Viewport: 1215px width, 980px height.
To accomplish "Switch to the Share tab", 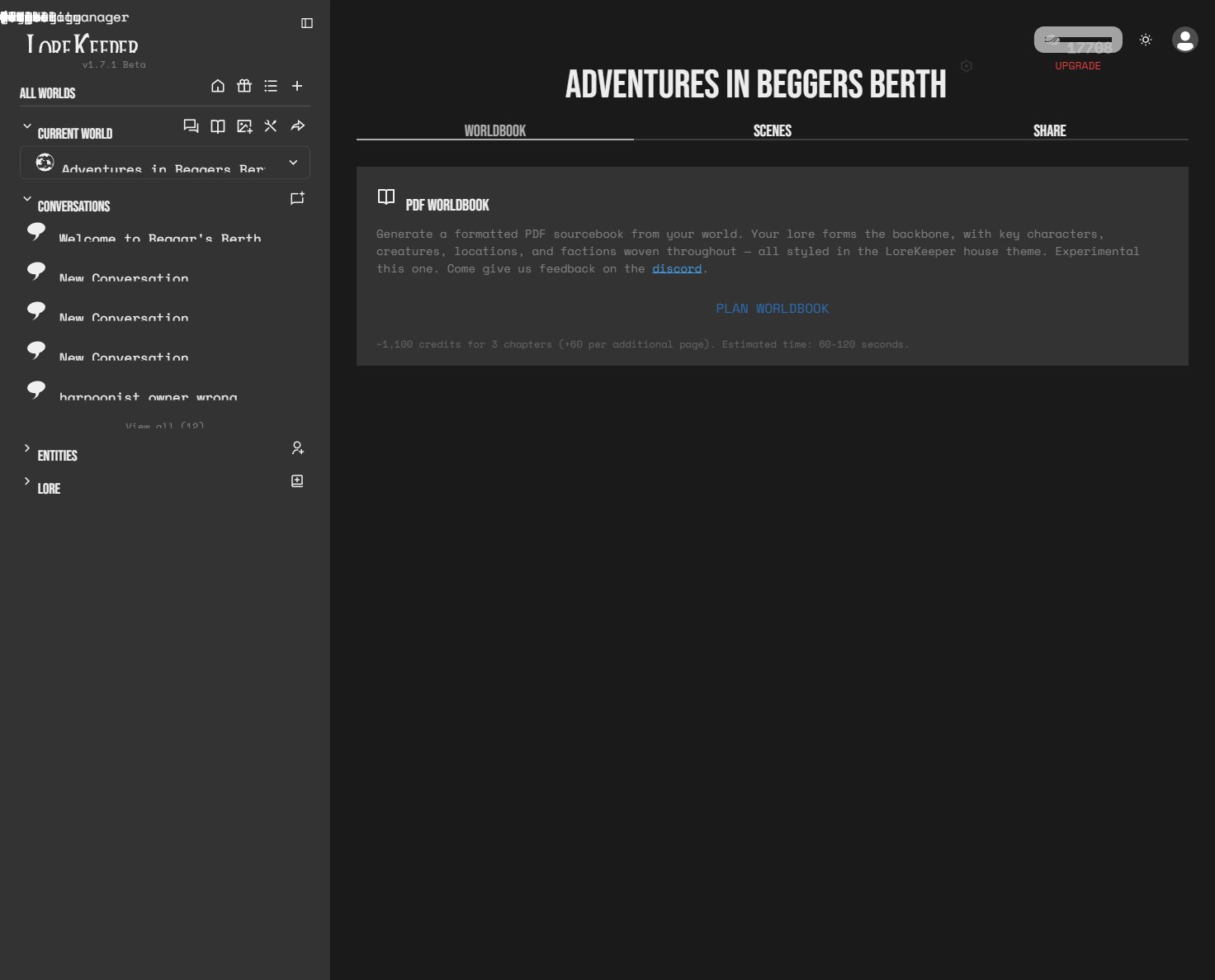I will point(1049,130).
